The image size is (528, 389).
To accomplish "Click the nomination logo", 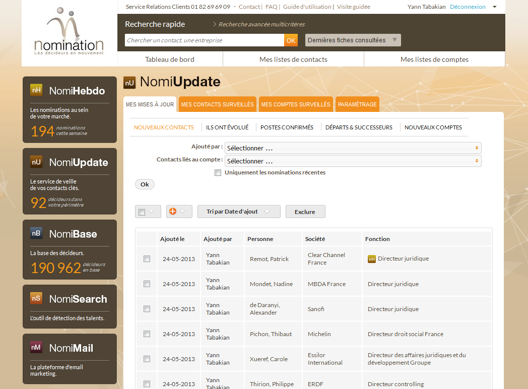I will (69, 31).
